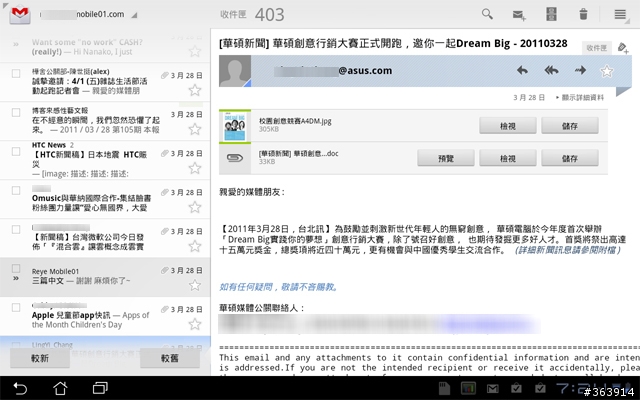This screenshot has height=400, width=640.
Task: Star the Reye Mobile01 email
Action: click(195, 285)
